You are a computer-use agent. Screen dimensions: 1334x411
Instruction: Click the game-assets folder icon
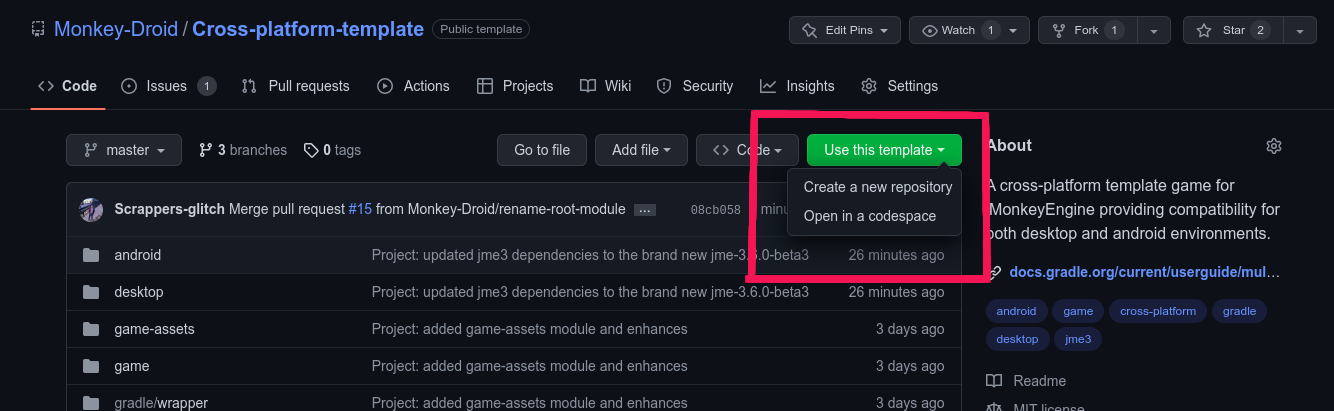tap(91, 329)
